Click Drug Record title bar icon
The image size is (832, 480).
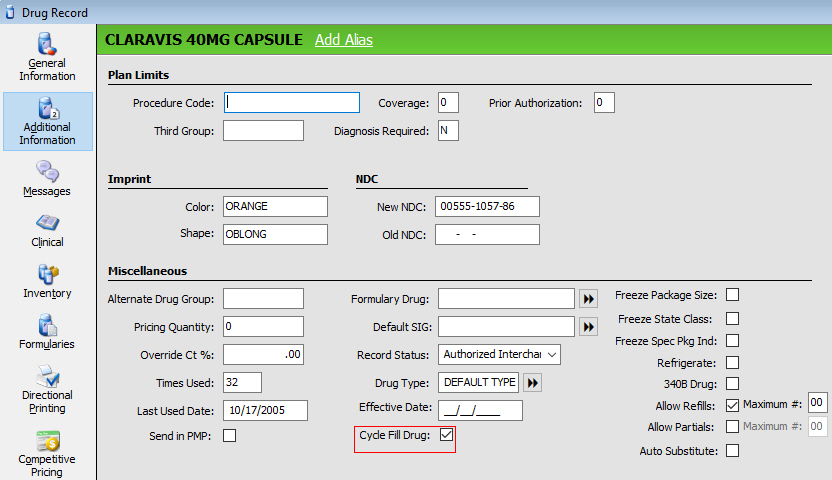(10, 12)
